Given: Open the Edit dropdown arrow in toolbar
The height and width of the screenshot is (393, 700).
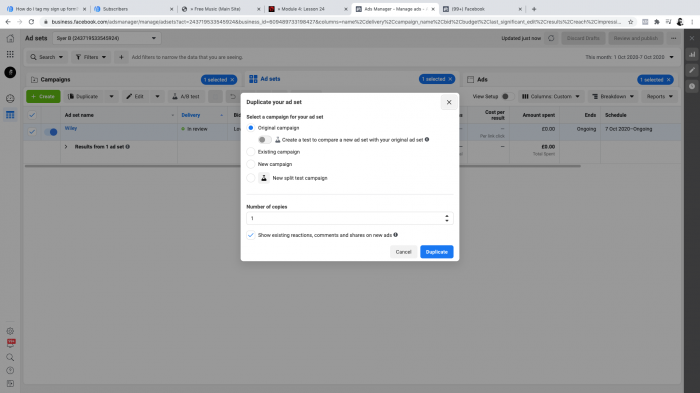Looking at the screenshot, I should (157, 96).
